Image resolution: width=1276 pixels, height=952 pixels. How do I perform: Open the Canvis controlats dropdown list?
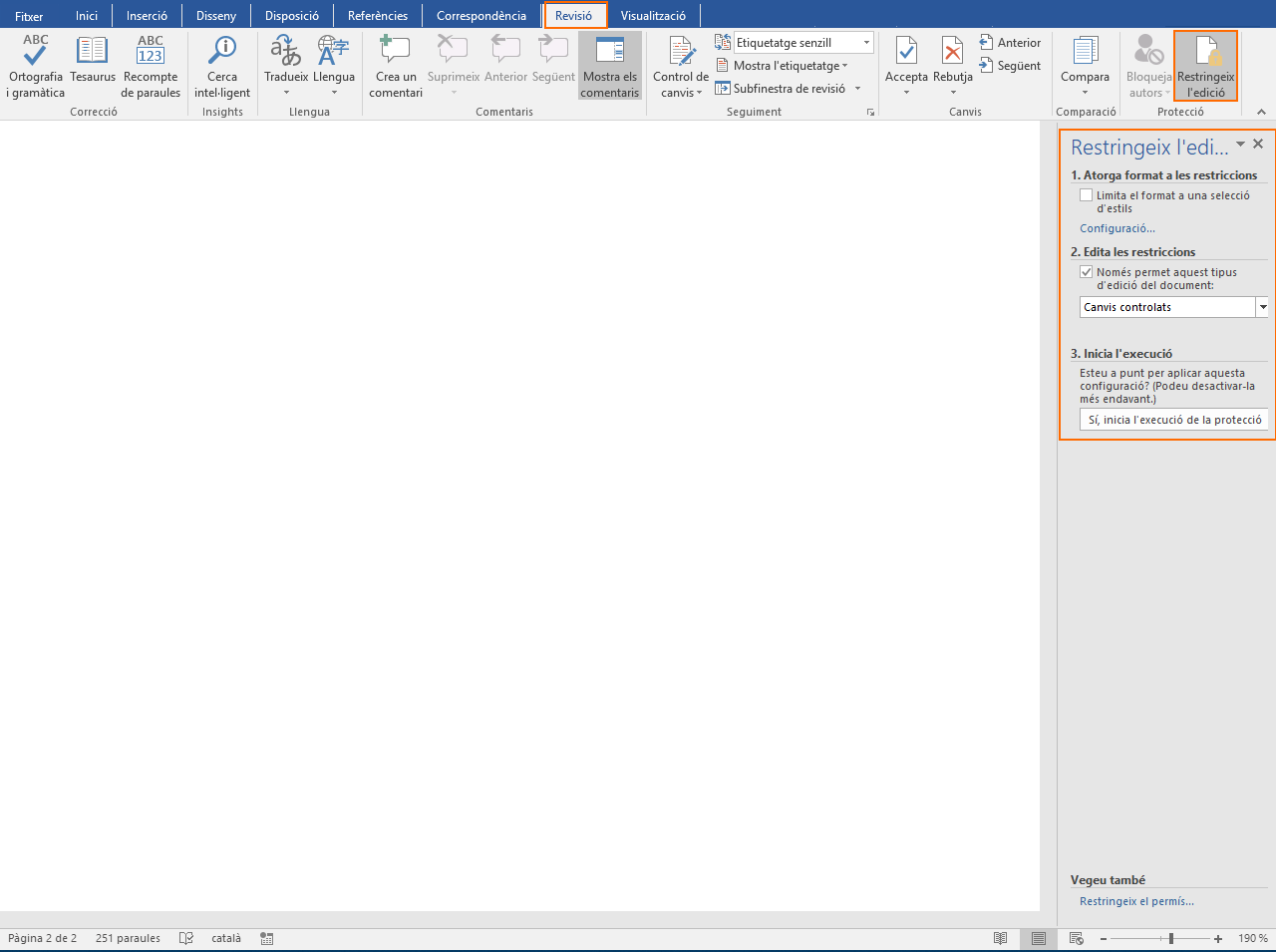(x=1262, y=307)
